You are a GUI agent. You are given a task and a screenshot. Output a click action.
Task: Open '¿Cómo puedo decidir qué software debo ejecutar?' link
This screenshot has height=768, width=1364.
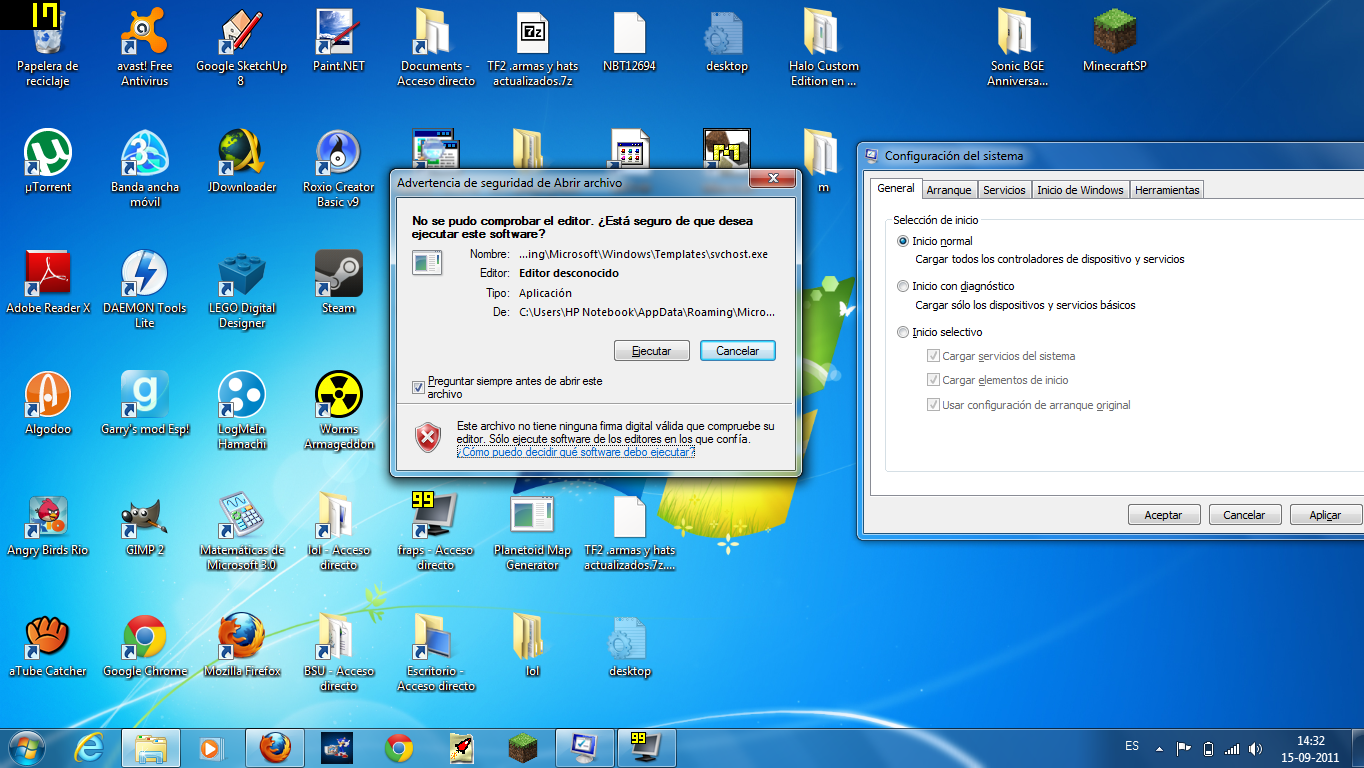(576, 452)
